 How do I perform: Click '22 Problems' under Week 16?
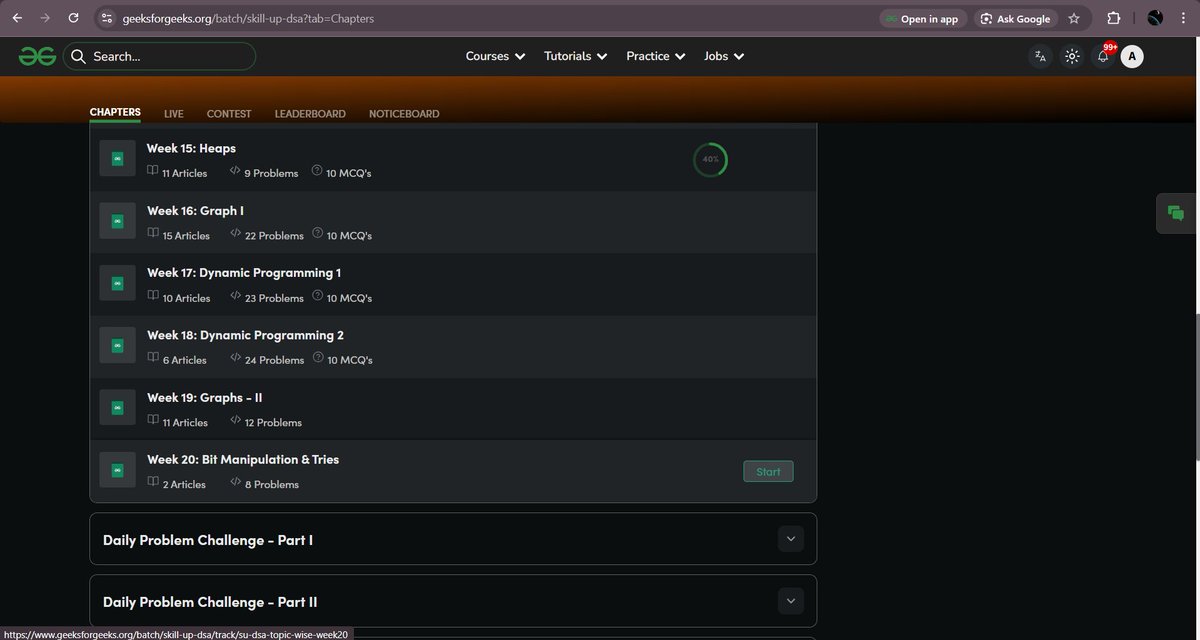pos(274,236)
